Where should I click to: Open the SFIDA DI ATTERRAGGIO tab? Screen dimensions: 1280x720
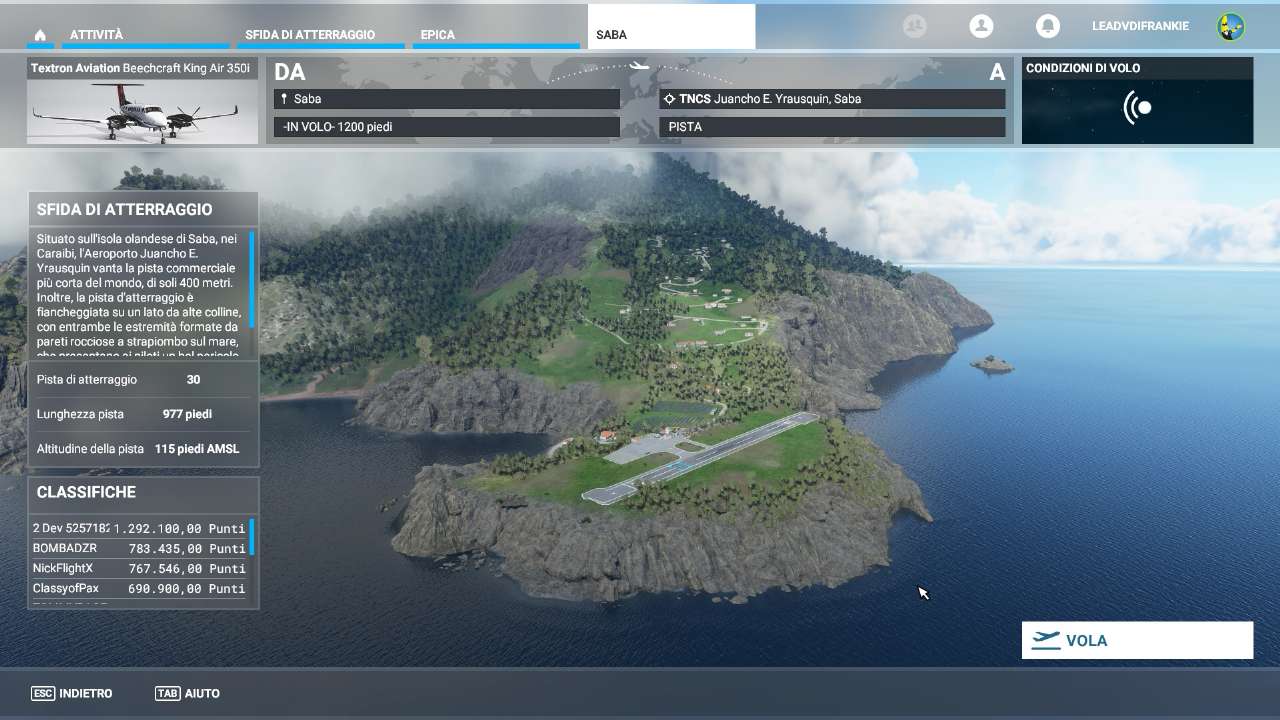[x=310, y=35]
